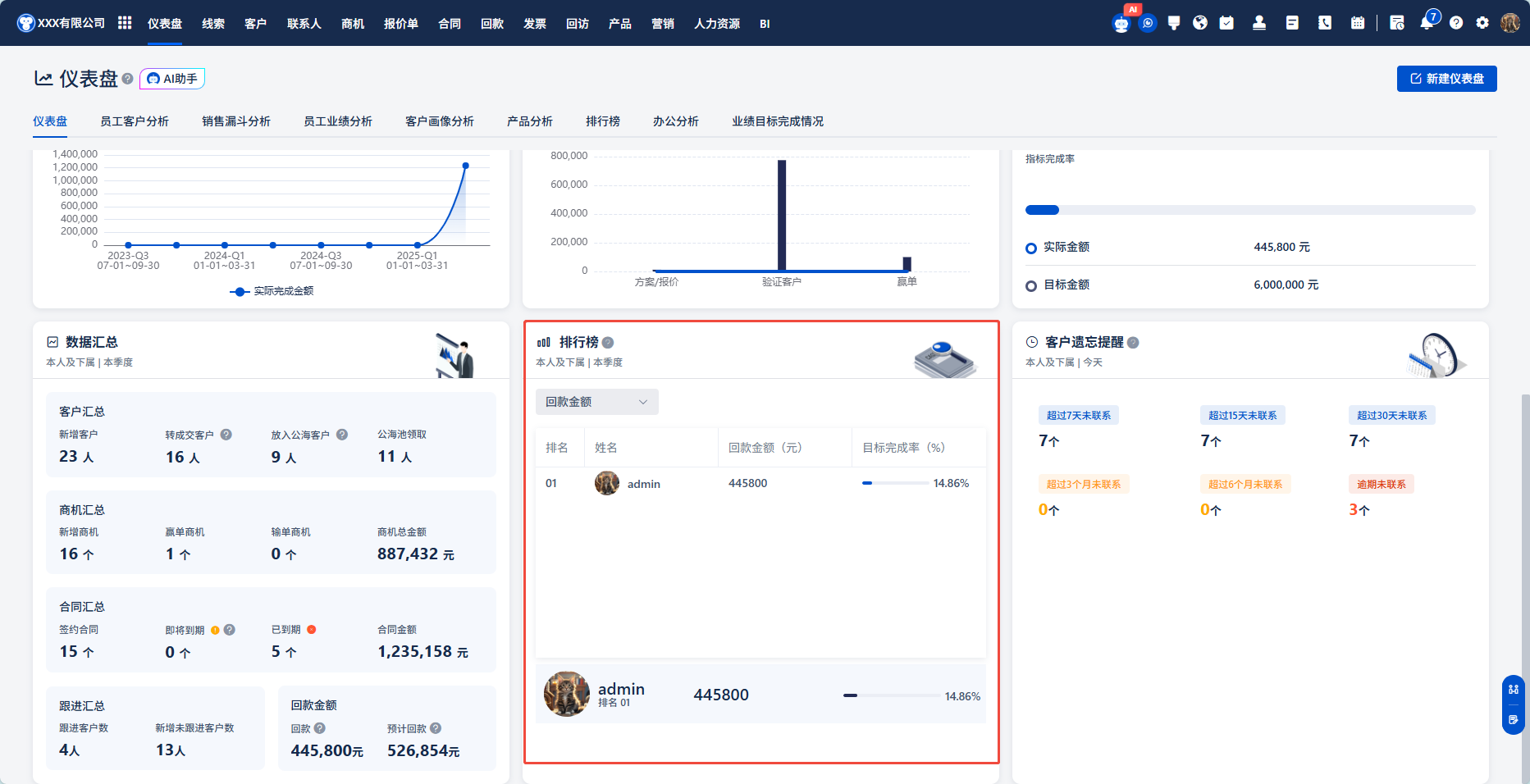Viewport: 1530px width, 784px height.
Task: Click the 新建仪表盘 button
Action: tap(1447, 79)
